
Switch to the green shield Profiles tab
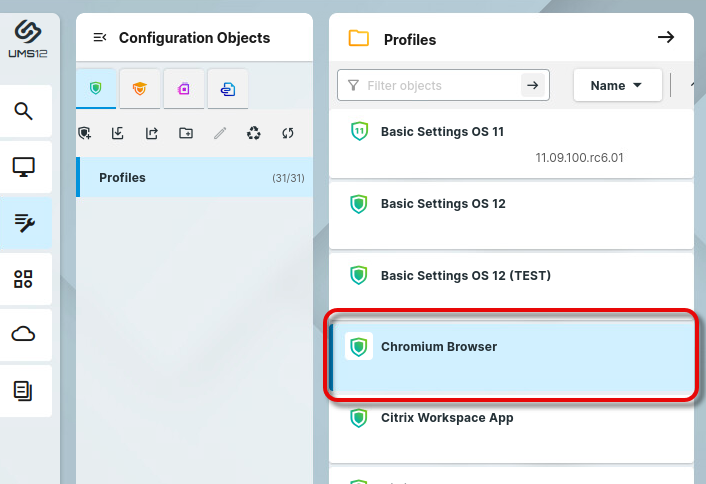96,89
